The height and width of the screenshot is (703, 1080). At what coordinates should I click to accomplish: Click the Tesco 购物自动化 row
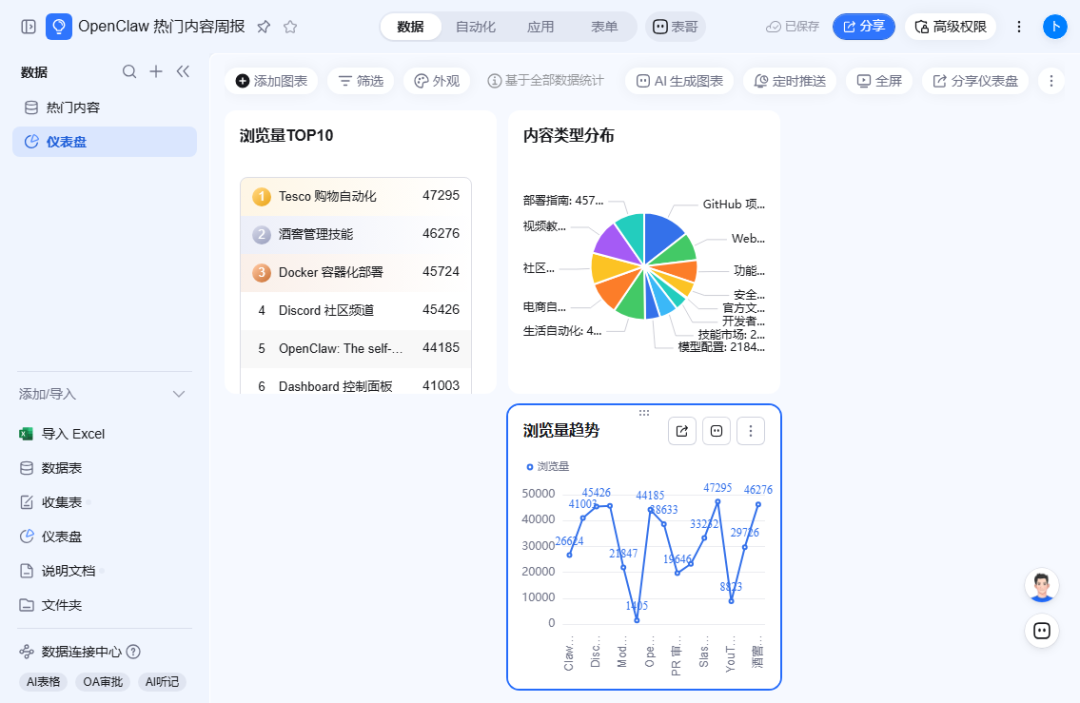click(x=355, y=196)
